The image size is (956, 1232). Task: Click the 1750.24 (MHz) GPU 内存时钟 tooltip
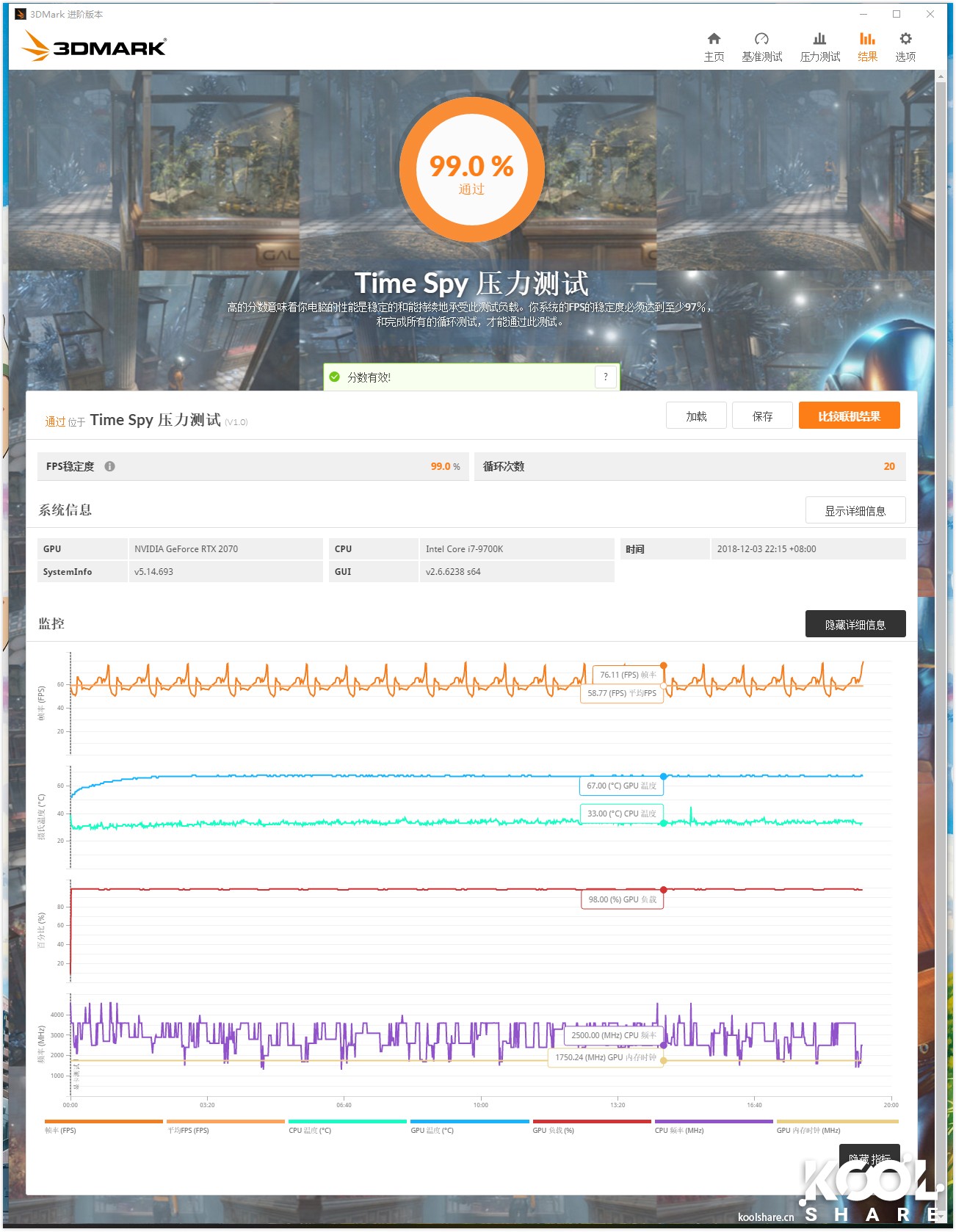click(x=606, y=1057)
